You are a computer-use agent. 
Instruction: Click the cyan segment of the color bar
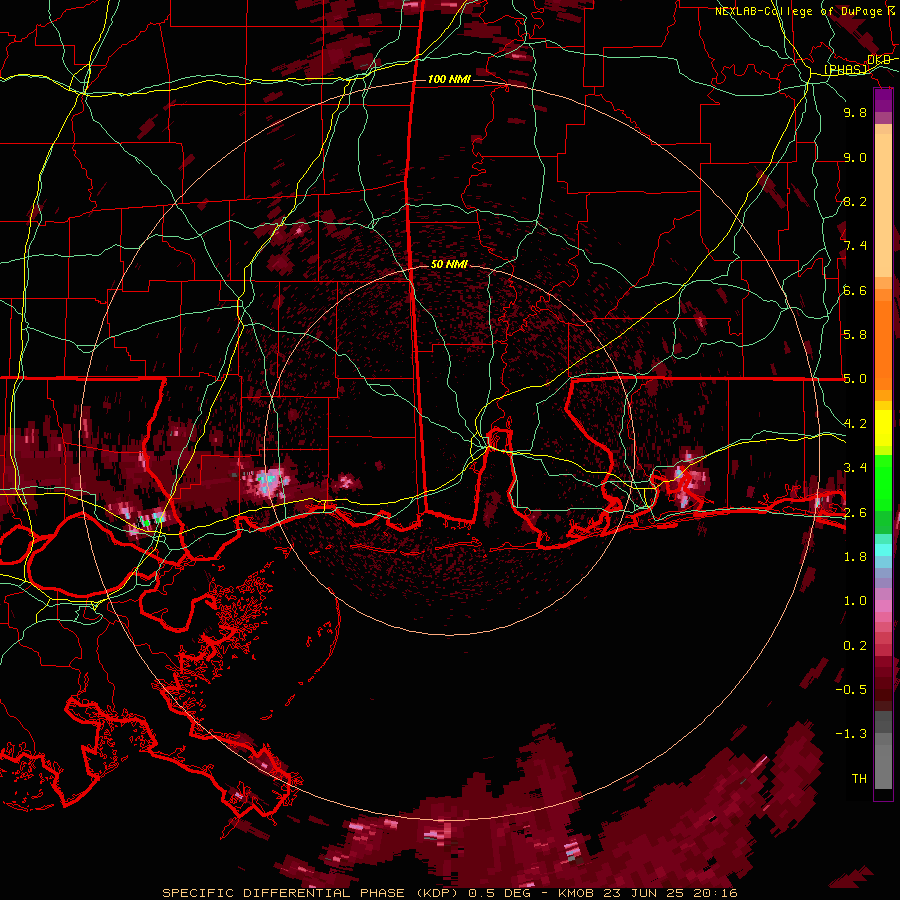pyautogui.click(x=883, y=549)
